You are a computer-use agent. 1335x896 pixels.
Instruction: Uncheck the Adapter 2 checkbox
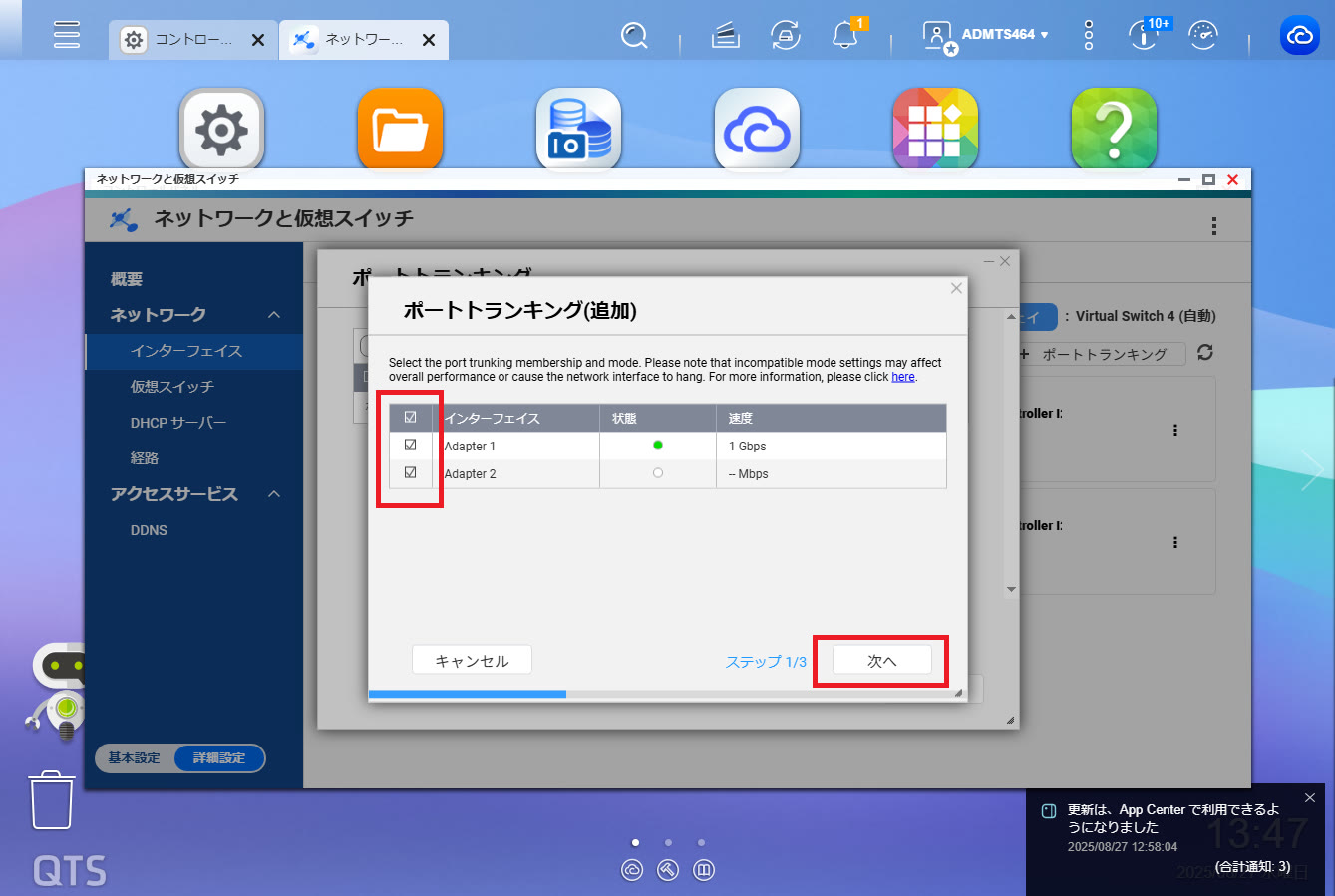tap(410, 473)
